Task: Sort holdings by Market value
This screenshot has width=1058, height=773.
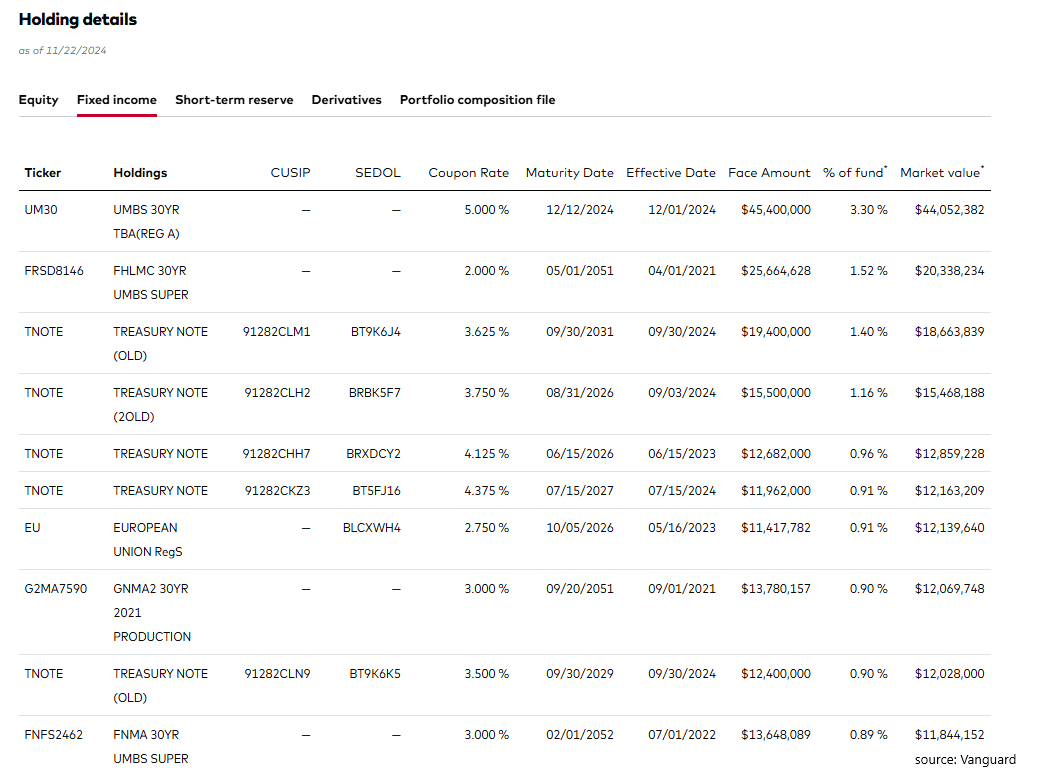Action: point(938,172)
